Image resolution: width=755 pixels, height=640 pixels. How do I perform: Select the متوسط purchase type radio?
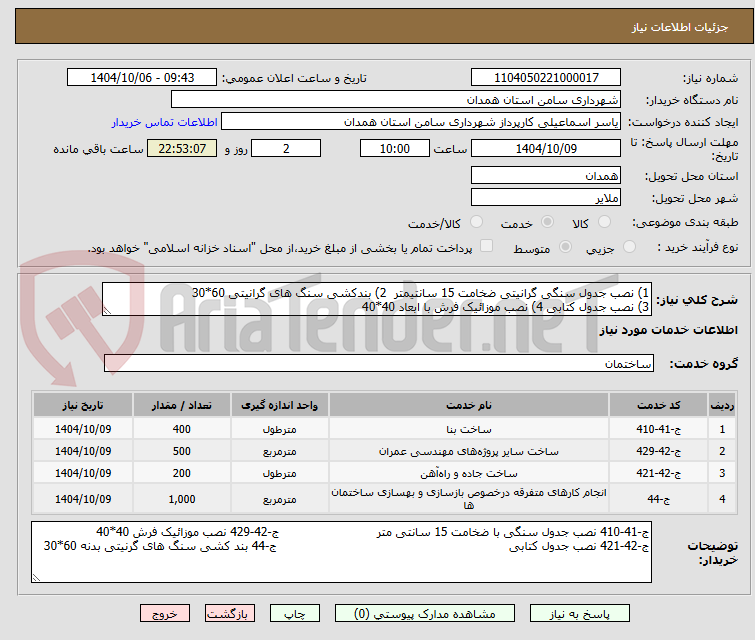pyautogui.click(x=565, y=247)
